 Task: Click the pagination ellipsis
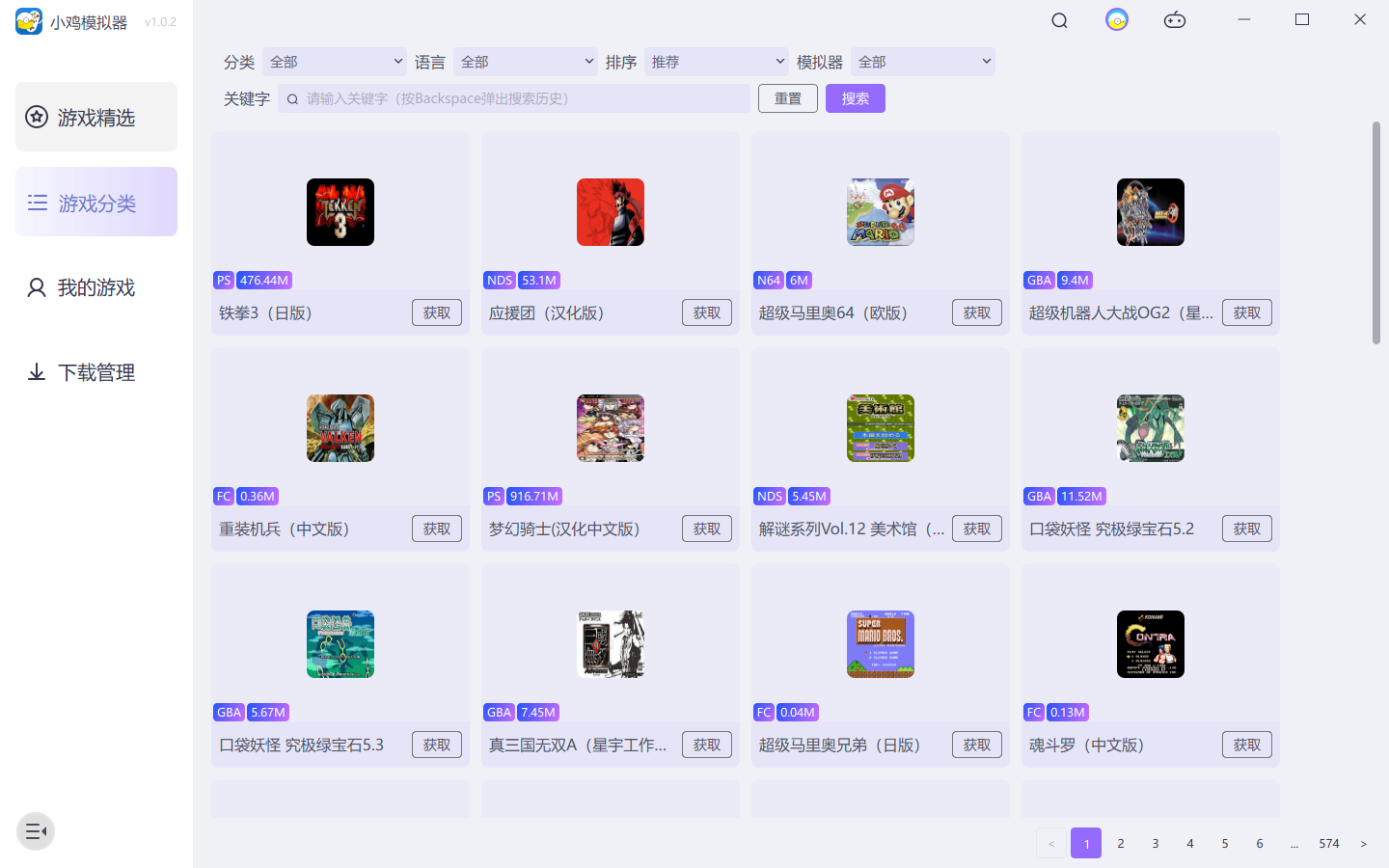point(1294,843)
